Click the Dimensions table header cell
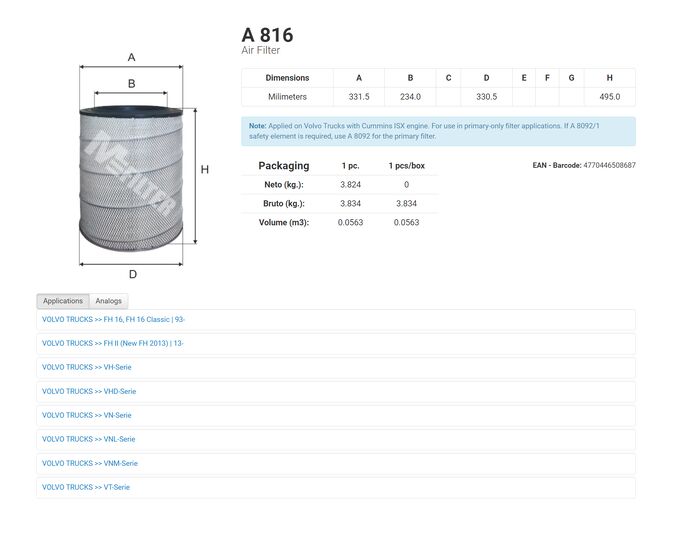 click(287, 78)
